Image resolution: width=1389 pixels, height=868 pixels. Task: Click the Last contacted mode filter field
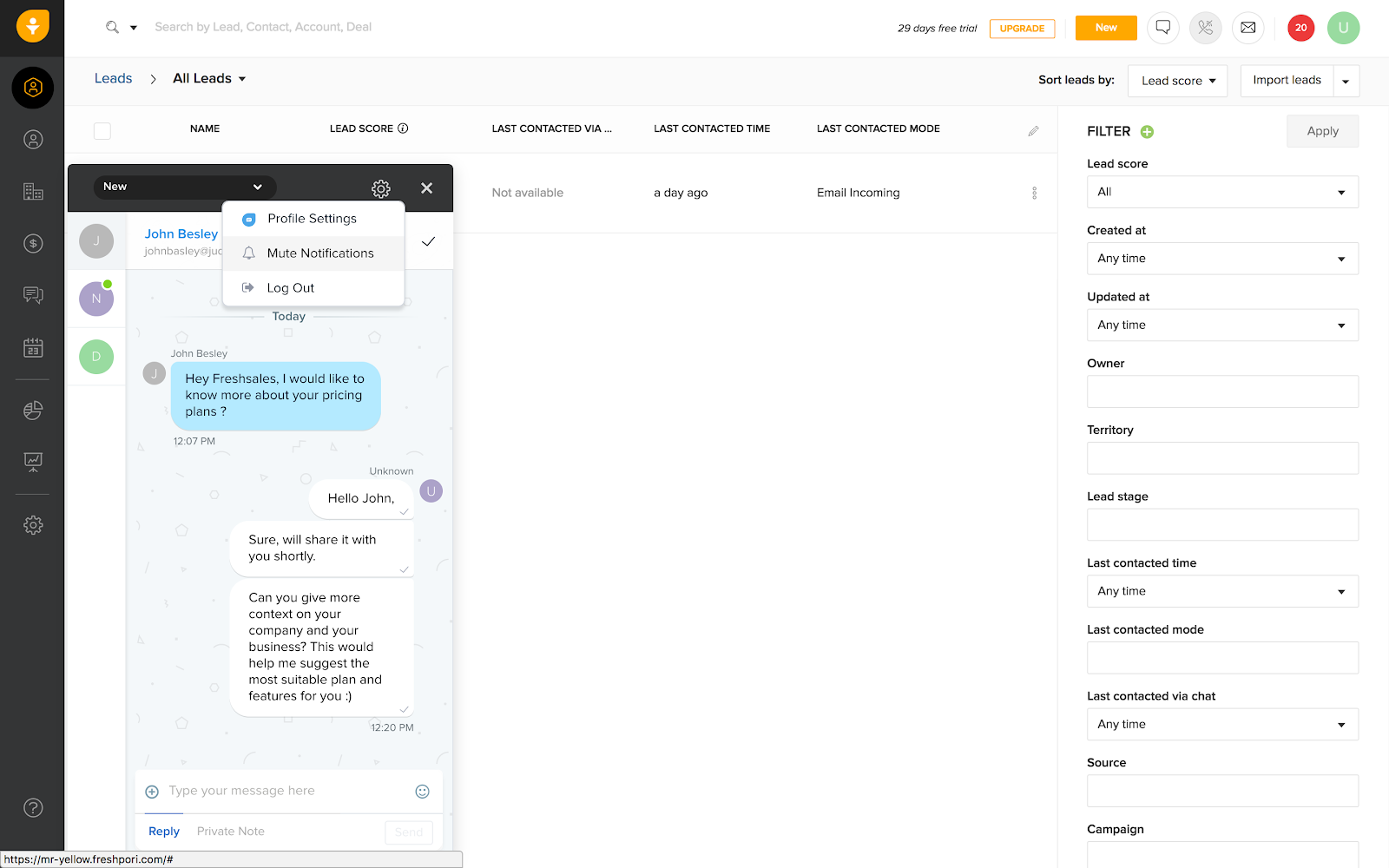coord(1222,658)
